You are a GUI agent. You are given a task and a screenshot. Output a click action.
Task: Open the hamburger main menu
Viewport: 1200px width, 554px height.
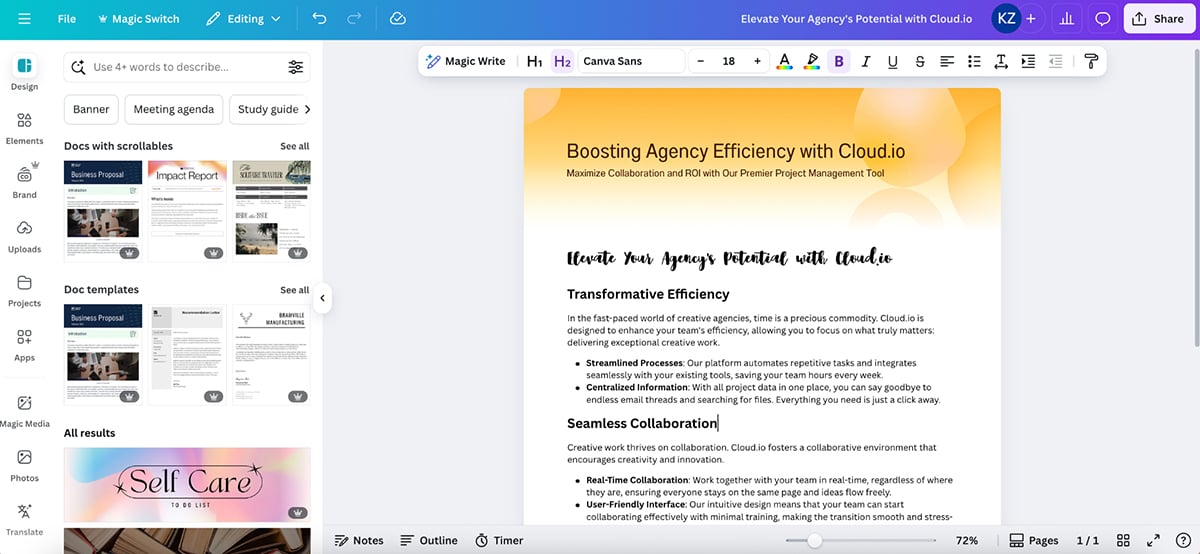pos(24,19)
